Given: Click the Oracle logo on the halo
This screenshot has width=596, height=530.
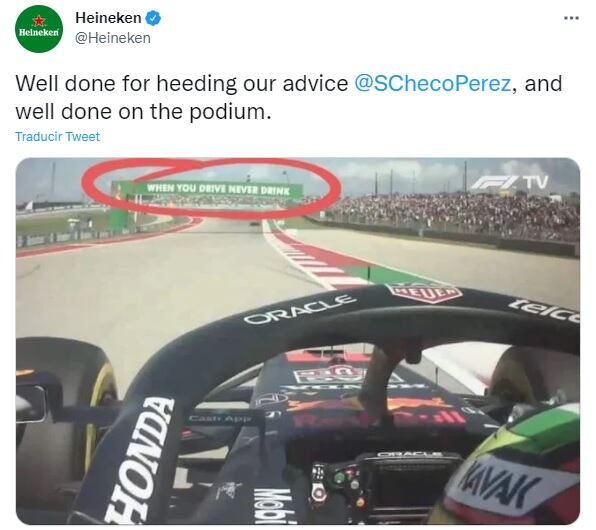Looking at the screenshot, I should [297, 310].
